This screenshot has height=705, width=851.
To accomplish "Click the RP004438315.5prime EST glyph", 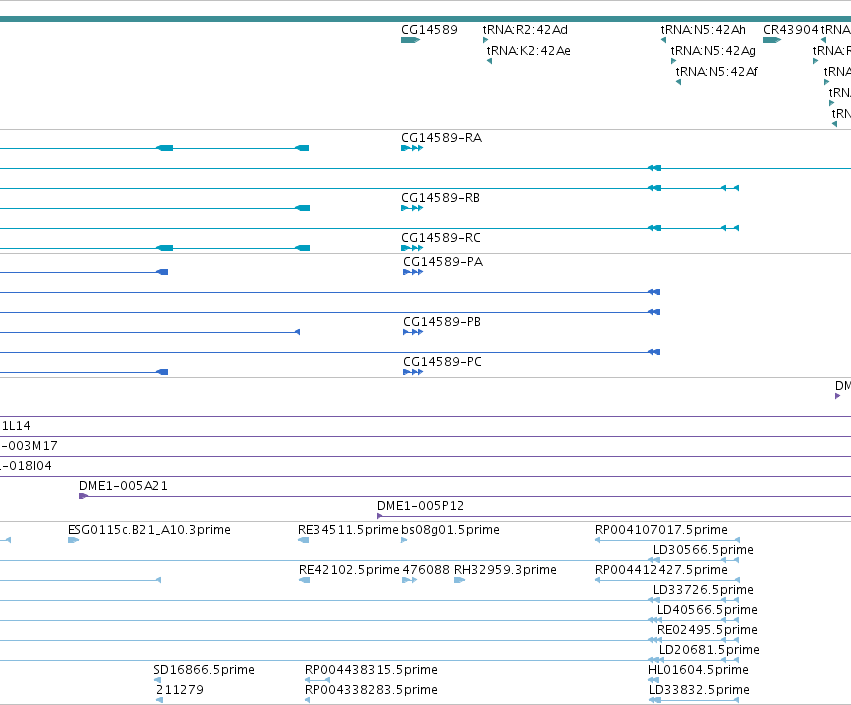I will [x=317, y=680].
